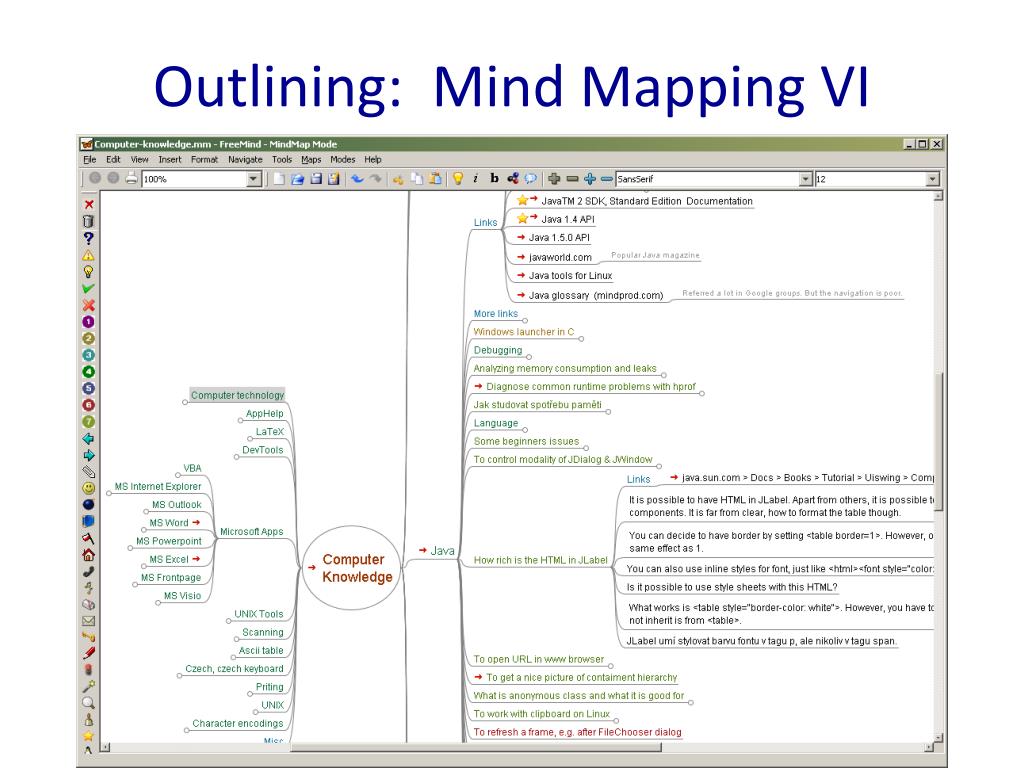Open the Navigate menu
The image size is (1024, 768).
pos(245,159)
